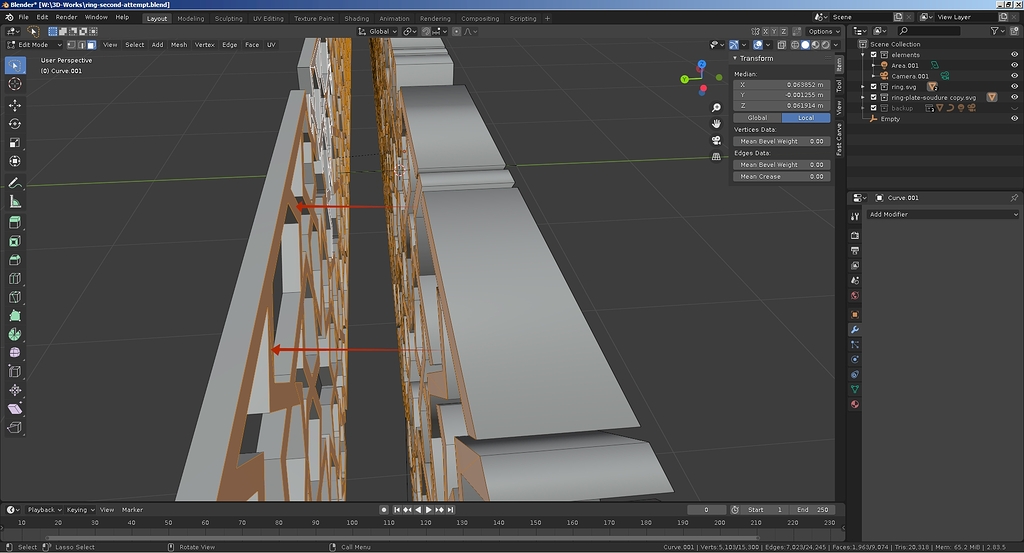
Task: Open the Edit Mode dropdown
Action: [x=34, y=45]
